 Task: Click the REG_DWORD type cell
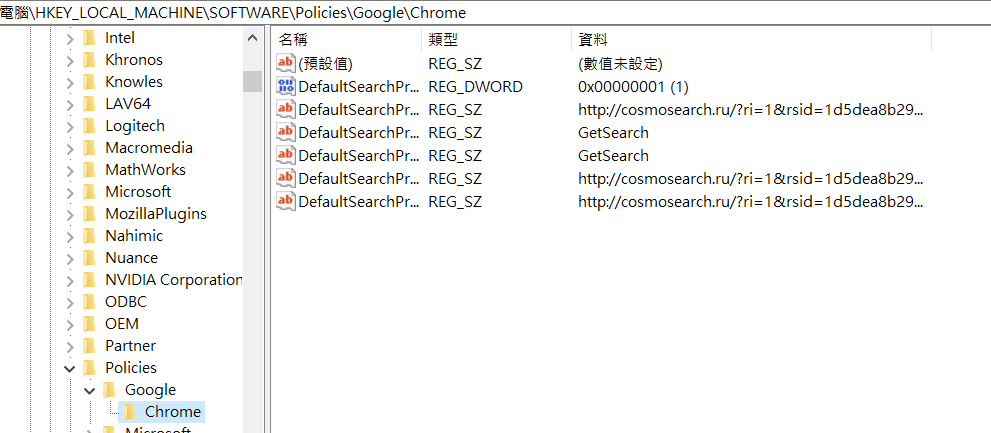[475, 87]
